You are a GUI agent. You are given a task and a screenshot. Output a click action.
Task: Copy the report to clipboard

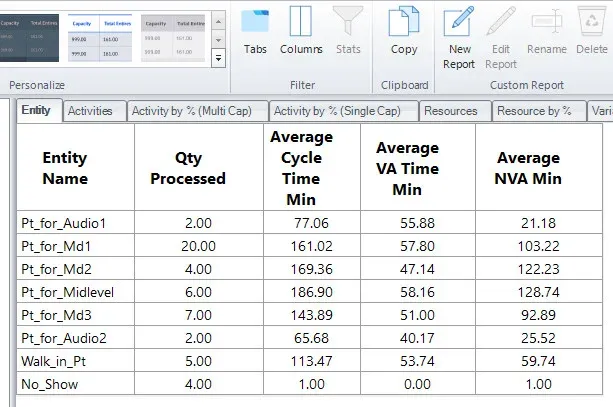[404, 31]
